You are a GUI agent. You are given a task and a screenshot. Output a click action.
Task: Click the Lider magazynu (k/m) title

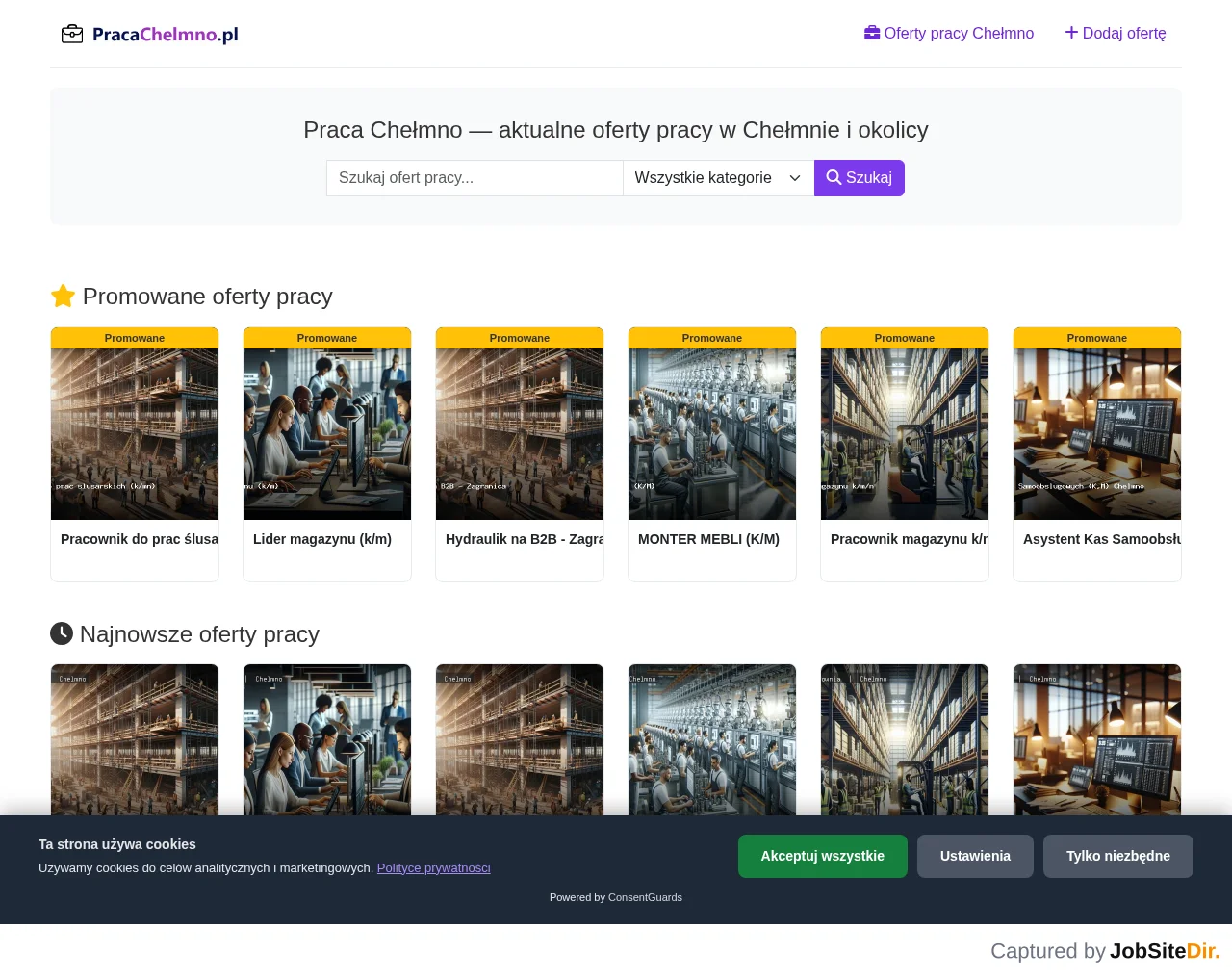pyautogui.click(x=322, y=539)
